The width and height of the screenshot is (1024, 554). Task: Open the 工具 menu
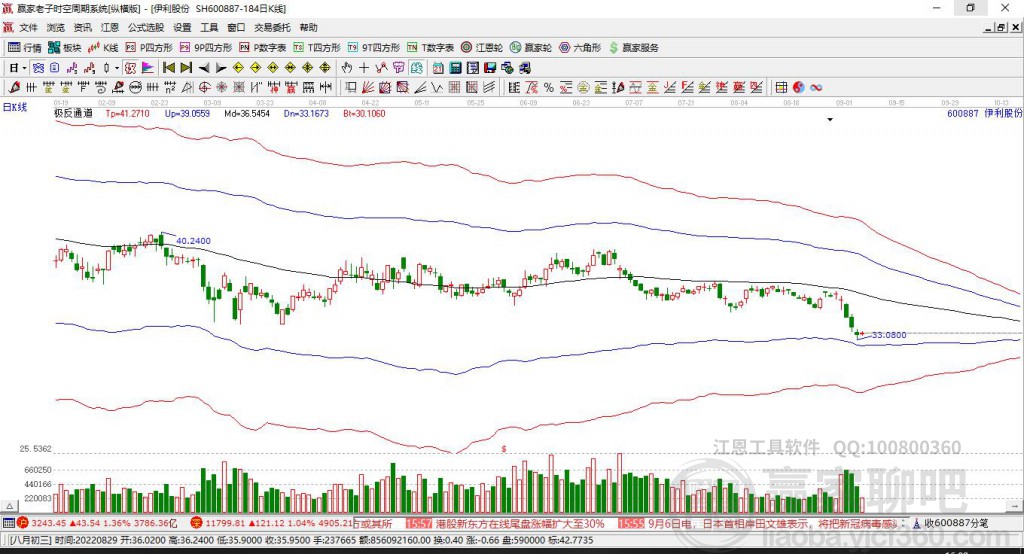pyautogui.click(x=209, y=27)
